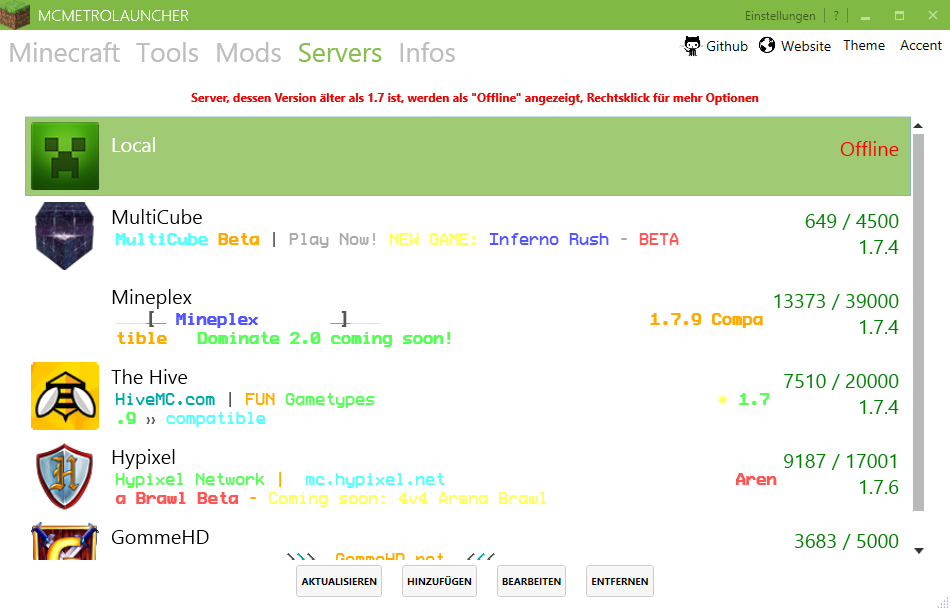Click the Github icon
The width and height of the screenshot is (950, 610).
pyautogui.click(x=691, y=45)
